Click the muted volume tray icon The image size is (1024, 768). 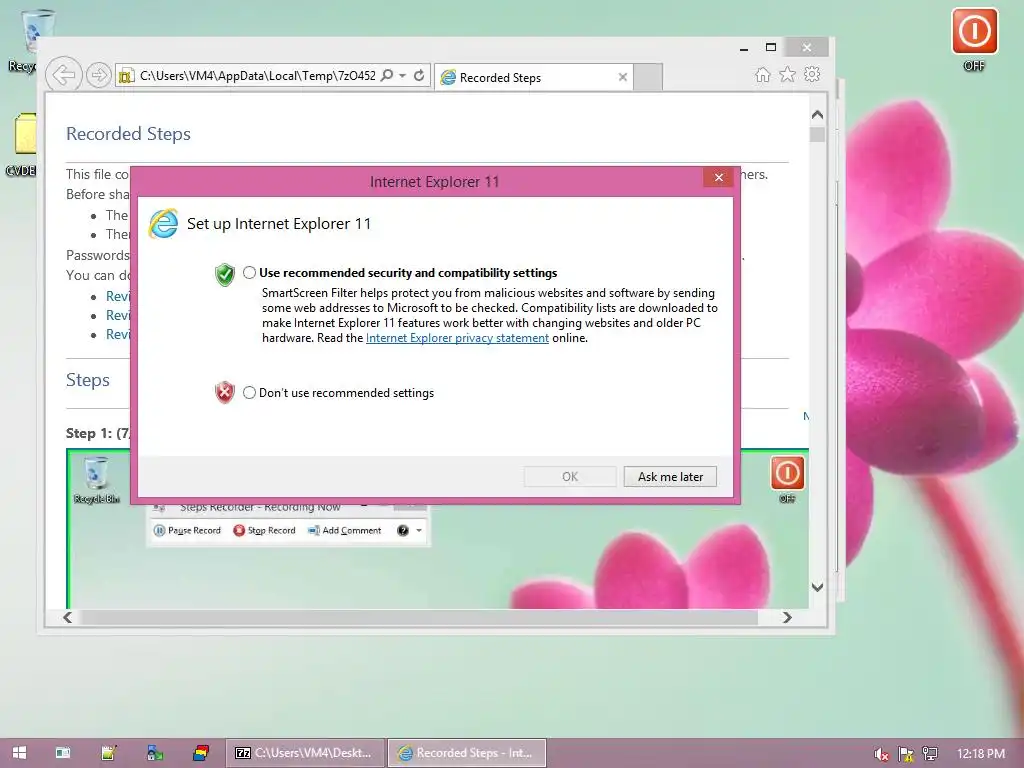(882, 754)
